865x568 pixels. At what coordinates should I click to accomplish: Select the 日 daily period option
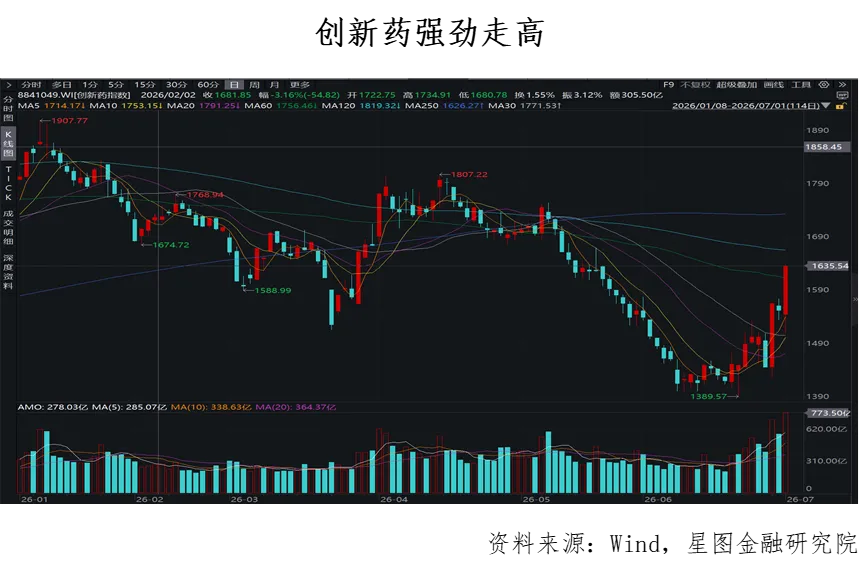[x=234, y=84]
